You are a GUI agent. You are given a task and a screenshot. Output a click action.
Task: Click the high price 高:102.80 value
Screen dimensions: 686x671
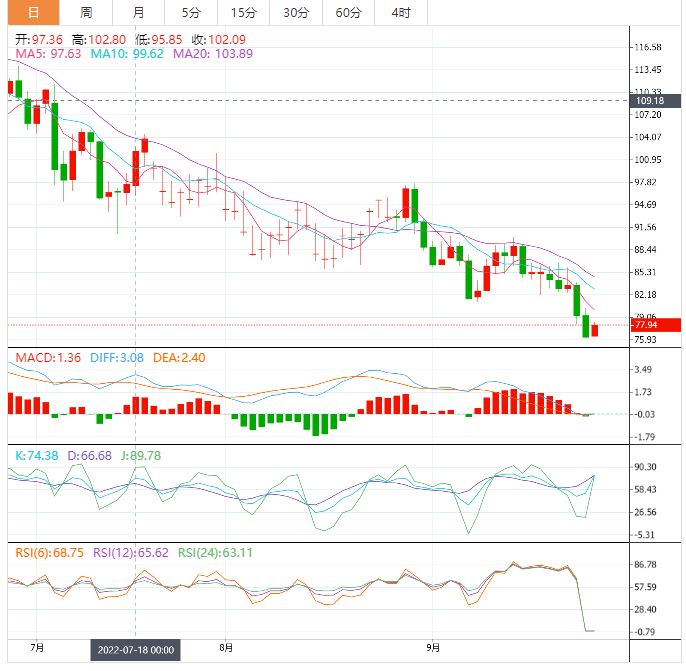pos(99,40)
